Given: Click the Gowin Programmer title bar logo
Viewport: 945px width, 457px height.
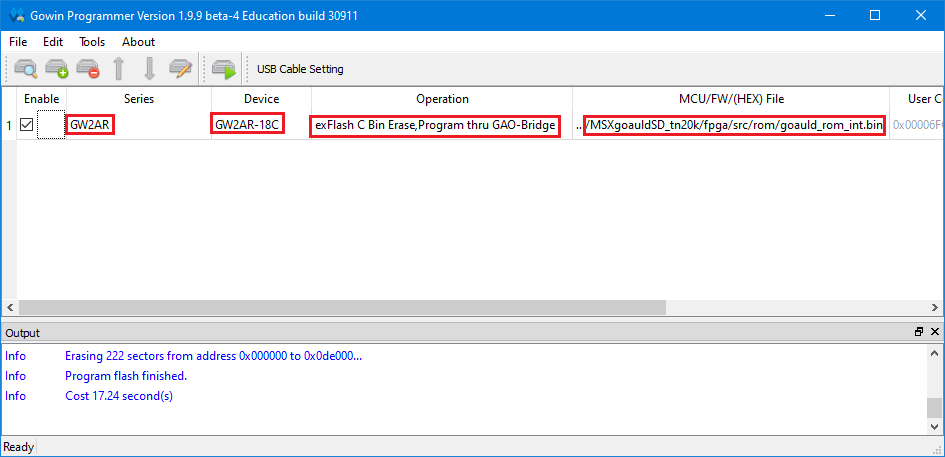Looking at the screenshot, I should tap(17, 16).
